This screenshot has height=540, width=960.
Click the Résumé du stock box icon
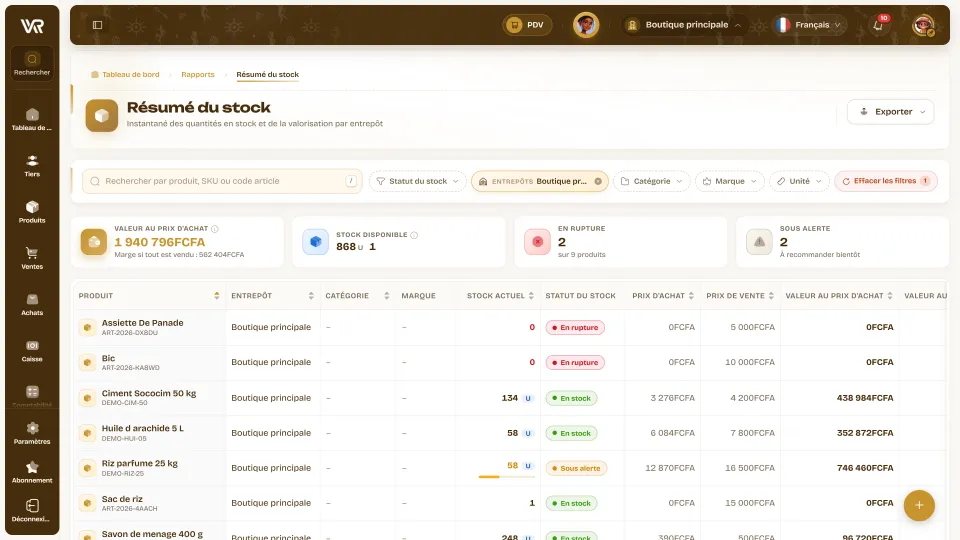(x=102, y=116)
